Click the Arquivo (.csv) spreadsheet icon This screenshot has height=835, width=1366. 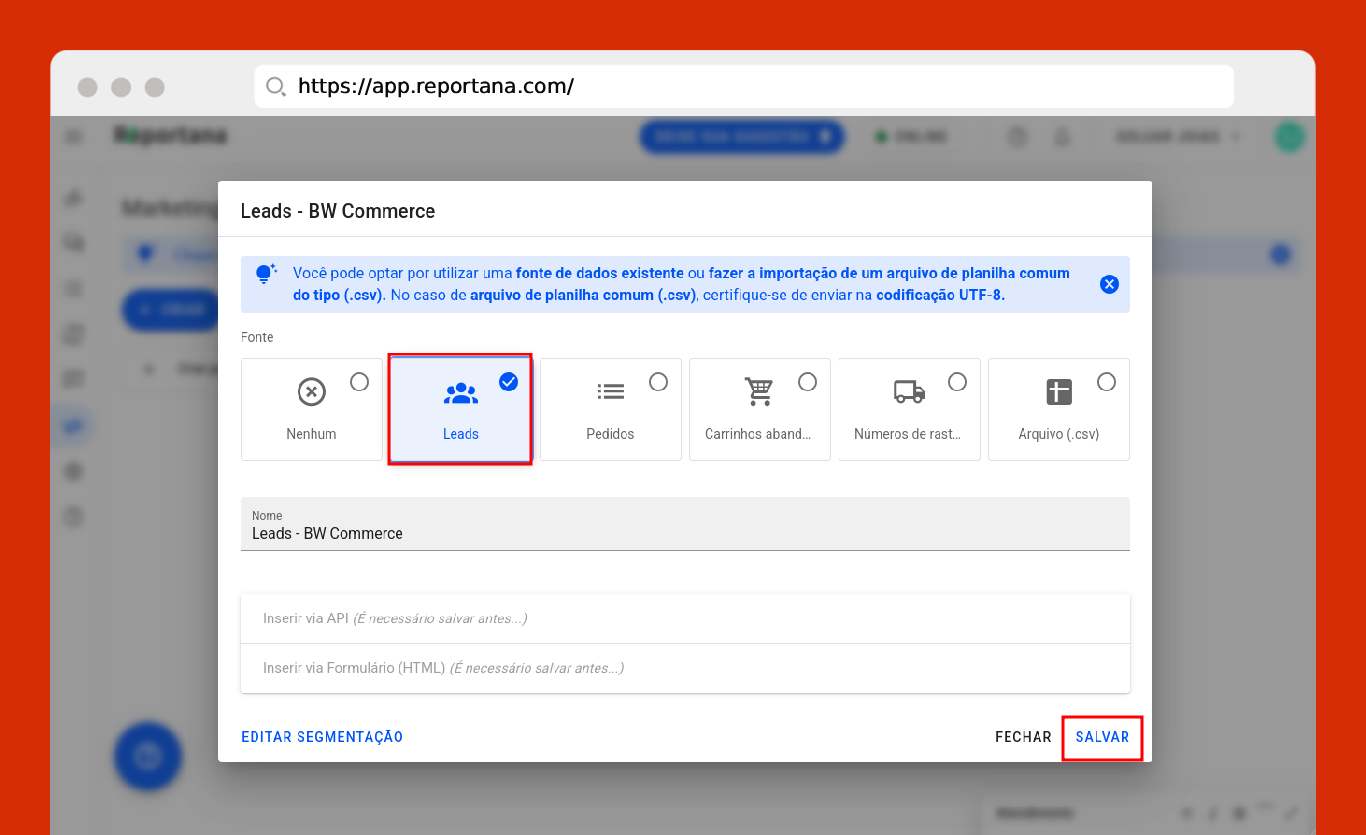[1058, 392]
